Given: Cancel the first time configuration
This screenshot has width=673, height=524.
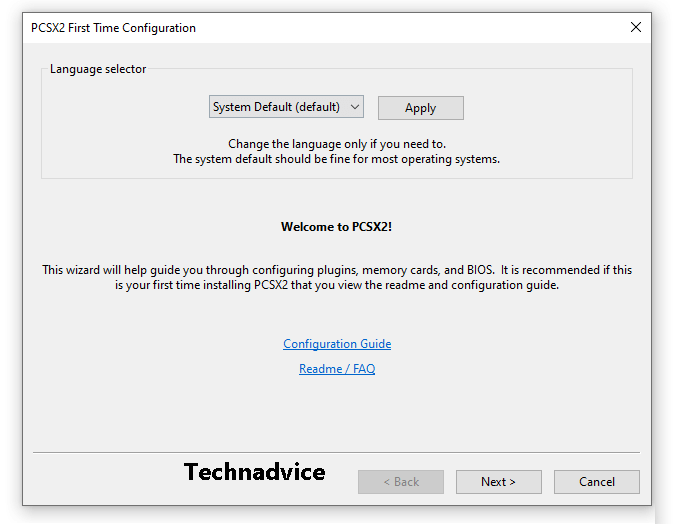Looking at the screenshot, I should (597, 482).
